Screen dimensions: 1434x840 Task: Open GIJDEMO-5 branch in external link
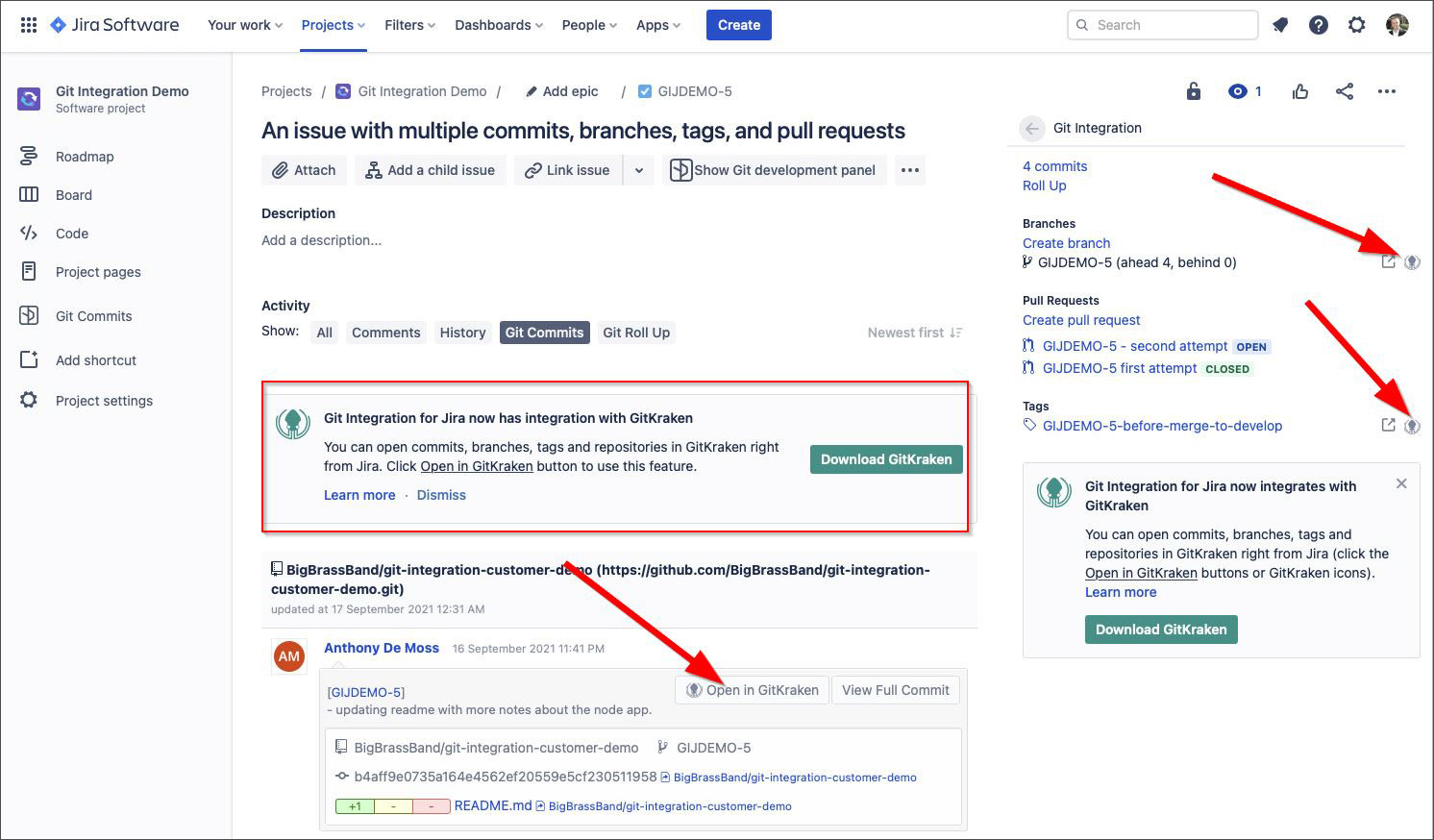[x=1388, y=261]
